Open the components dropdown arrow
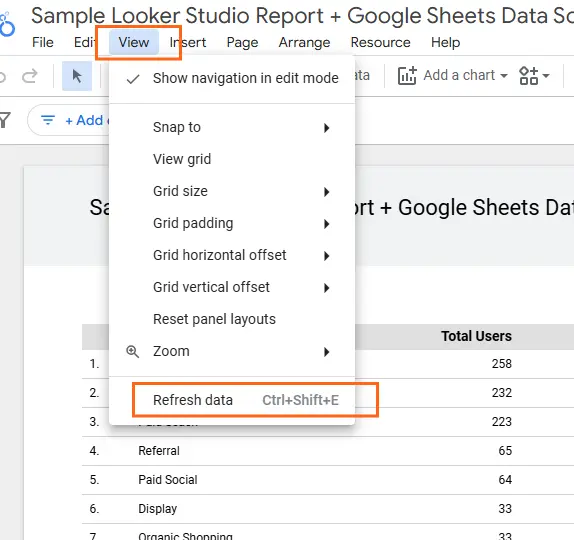Viewport: 574px width, 540px height. pos(546,76)
